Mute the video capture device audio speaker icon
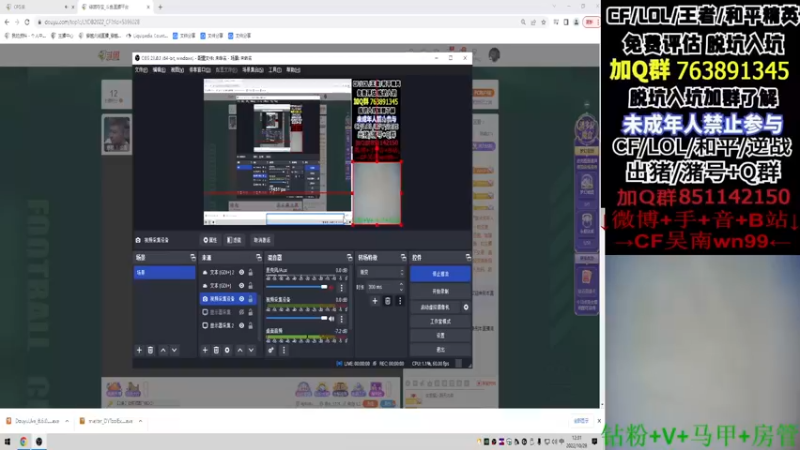 pyautogui.click(x=332, y=319)
